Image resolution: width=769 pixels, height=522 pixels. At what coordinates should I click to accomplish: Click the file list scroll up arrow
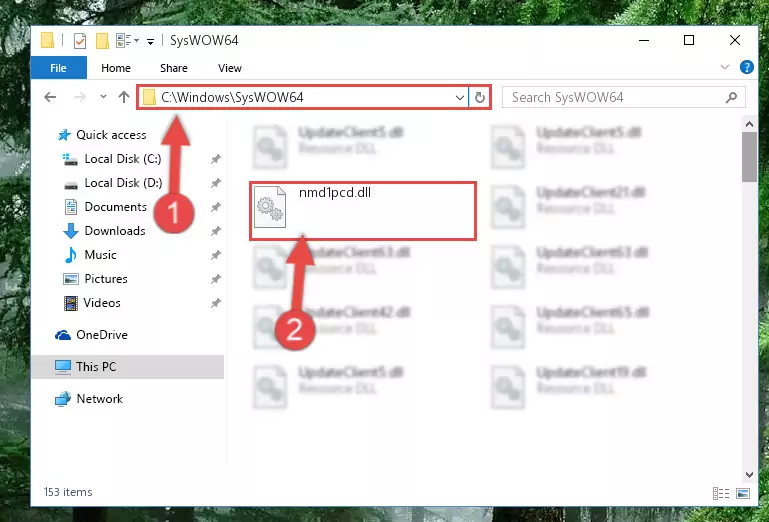(x=749, y=124)
